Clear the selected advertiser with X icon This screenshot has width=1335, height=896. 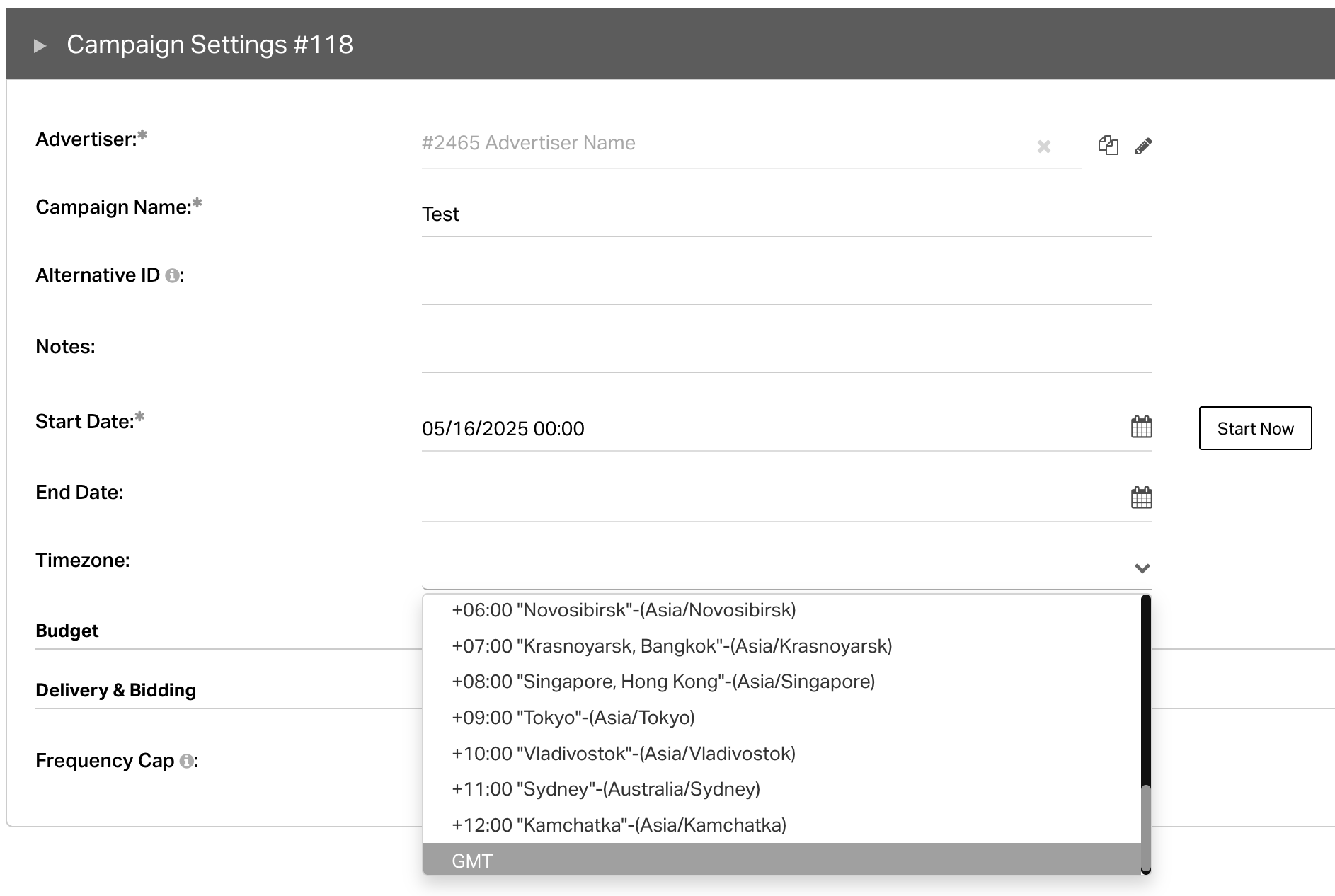click(x=1043, y=147)
